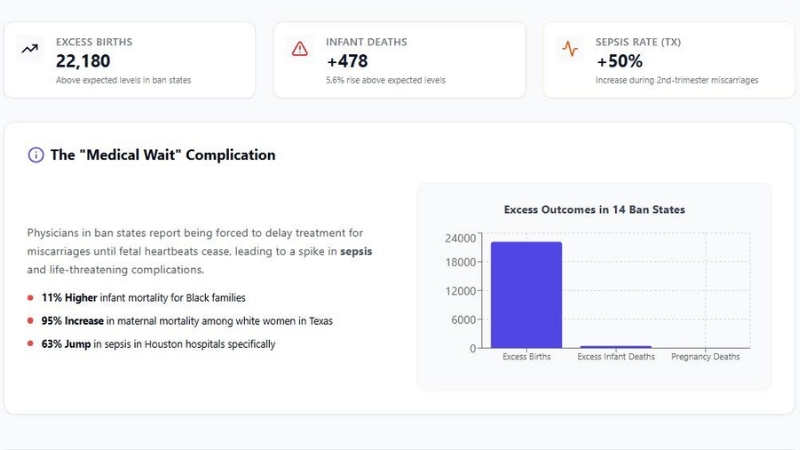Select the +478 infant deaths figure
Viewport: 800px width, 450px height.
[x=347, y=61]
